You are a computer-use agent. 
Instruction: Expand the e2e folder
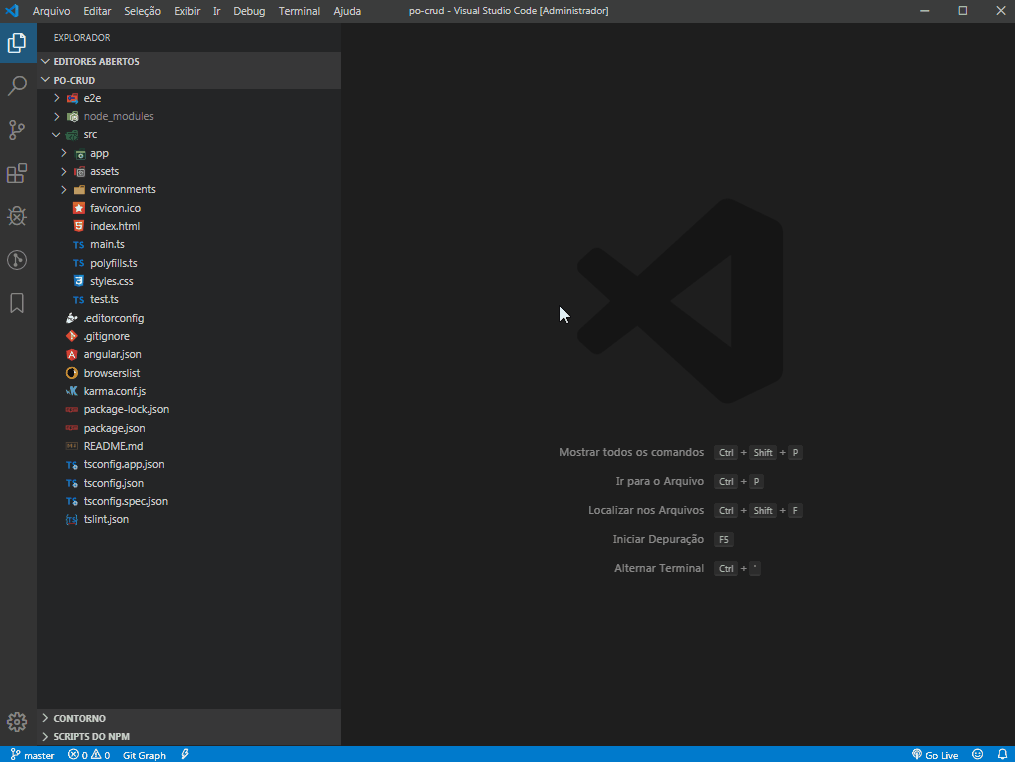(57, 98)
